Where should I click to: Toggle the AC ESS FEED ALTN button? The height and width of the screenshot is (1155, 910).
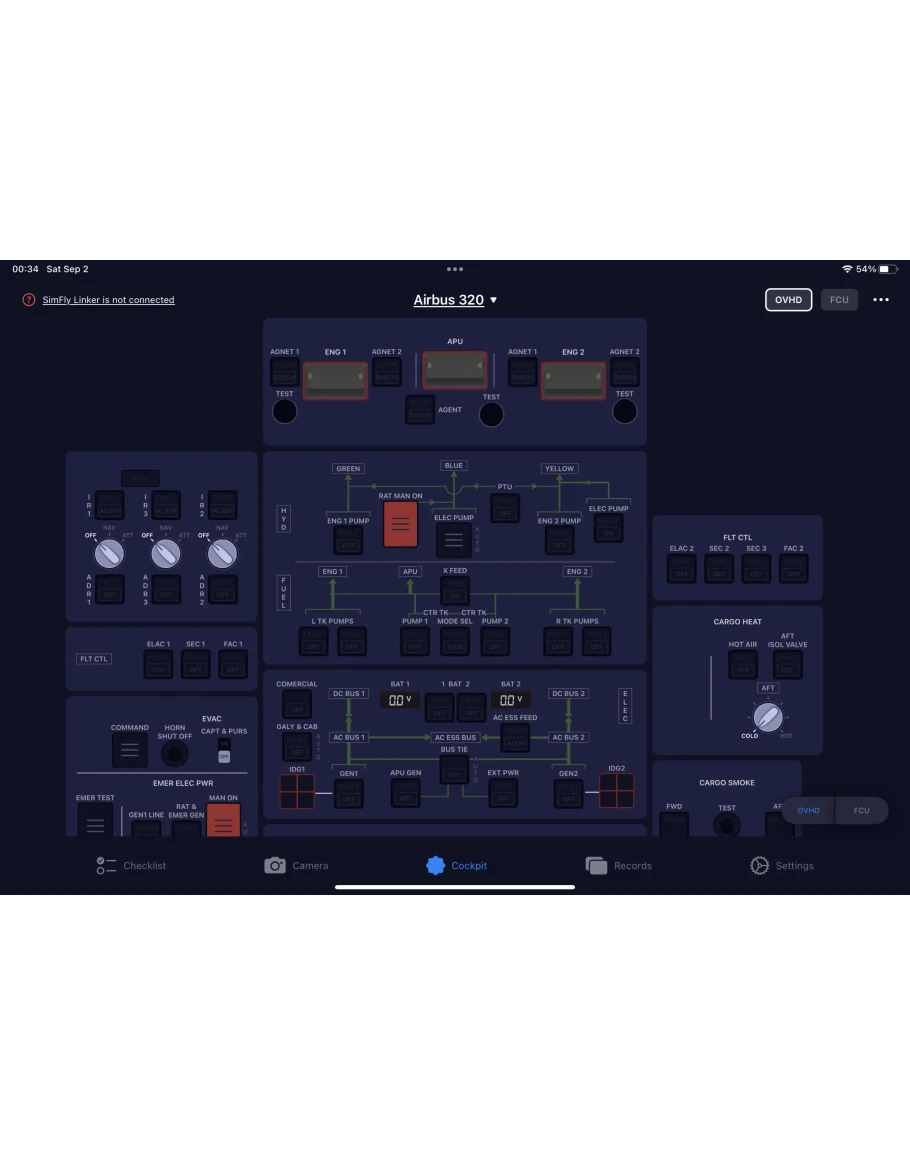pyautogui.click(x=515, y=737)
